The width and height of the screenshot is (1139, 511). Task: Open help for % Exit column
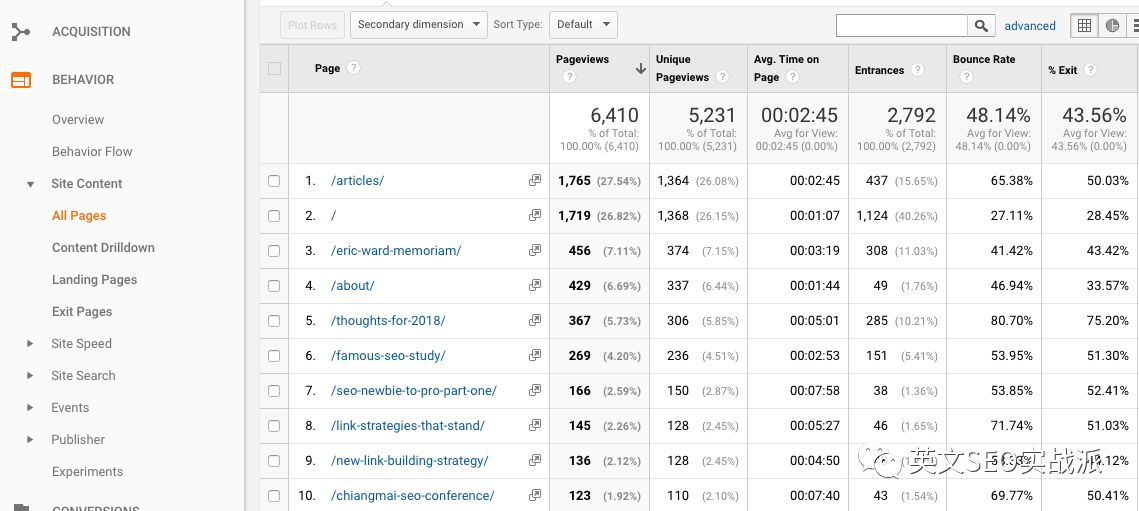coord(1090,70)
